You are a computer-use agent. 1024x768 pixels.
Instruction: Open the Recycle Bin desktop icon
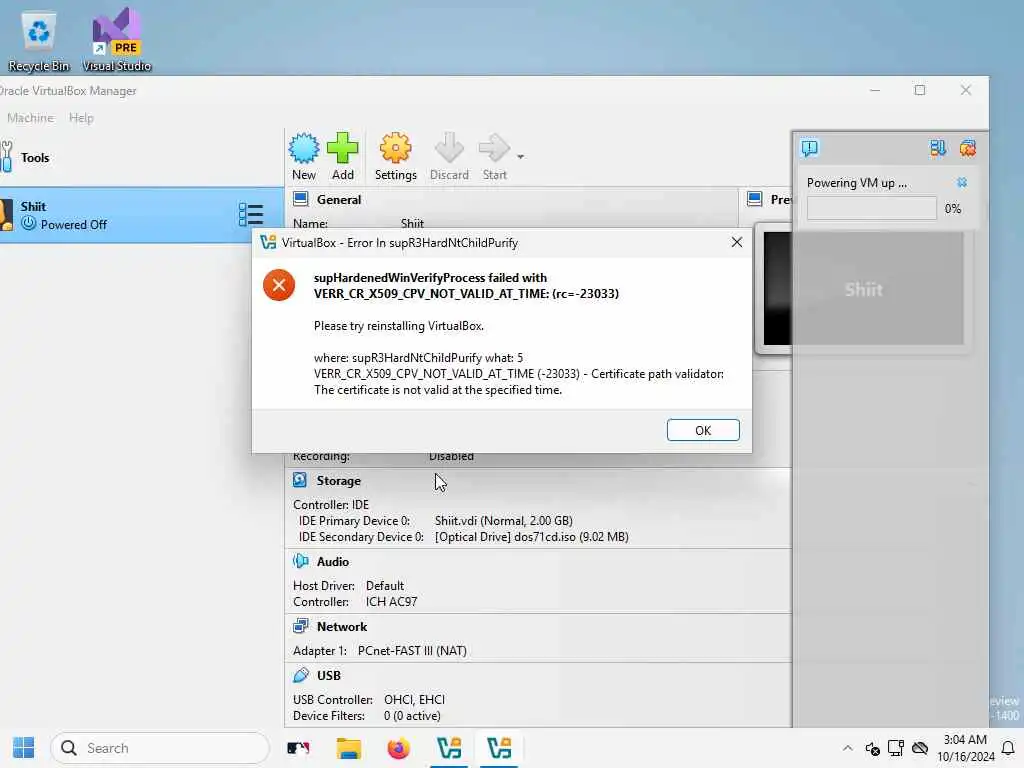point(39,40)
